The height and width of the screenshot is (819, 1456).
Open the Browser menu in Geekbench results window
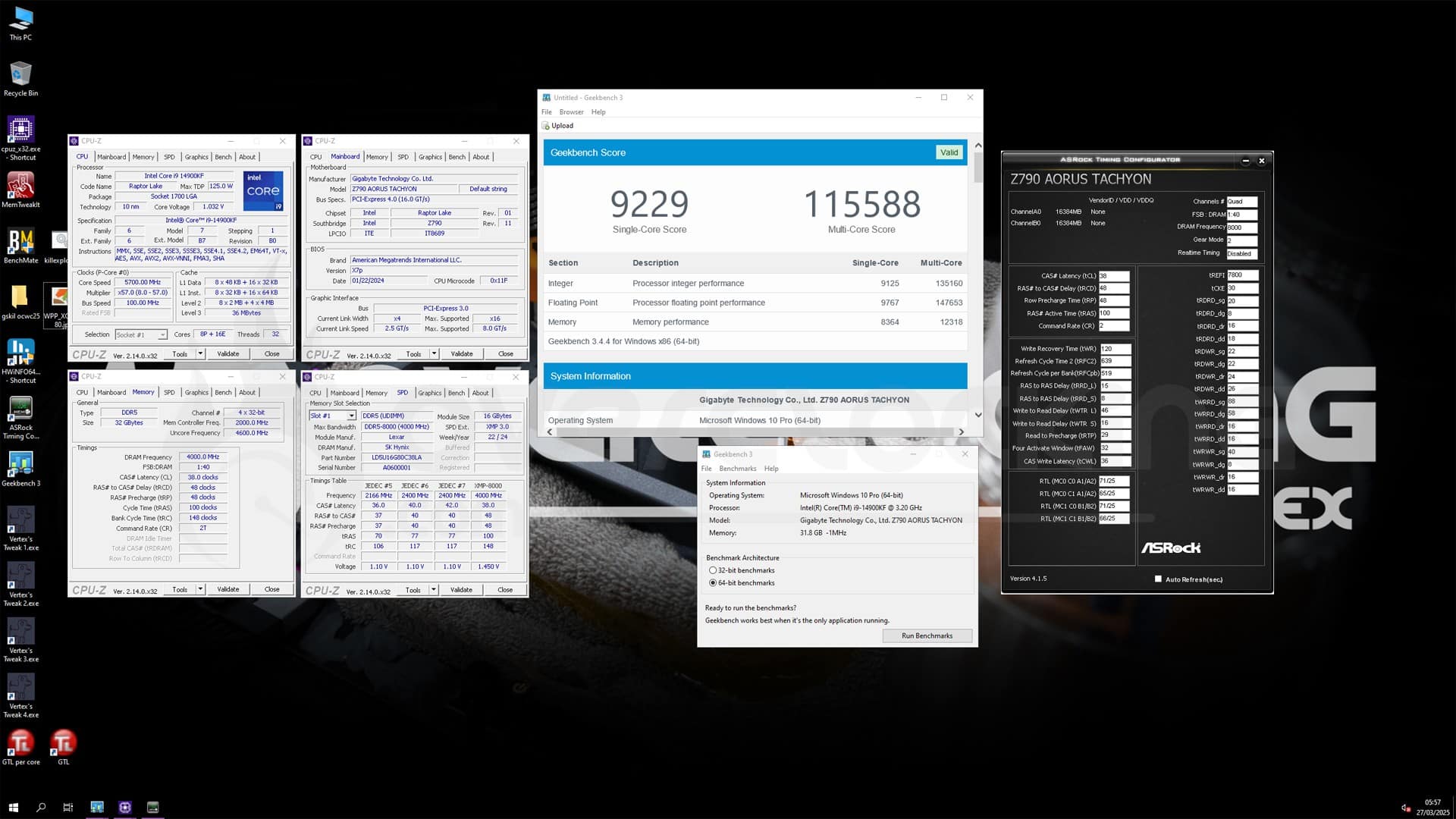pos(571,112)
